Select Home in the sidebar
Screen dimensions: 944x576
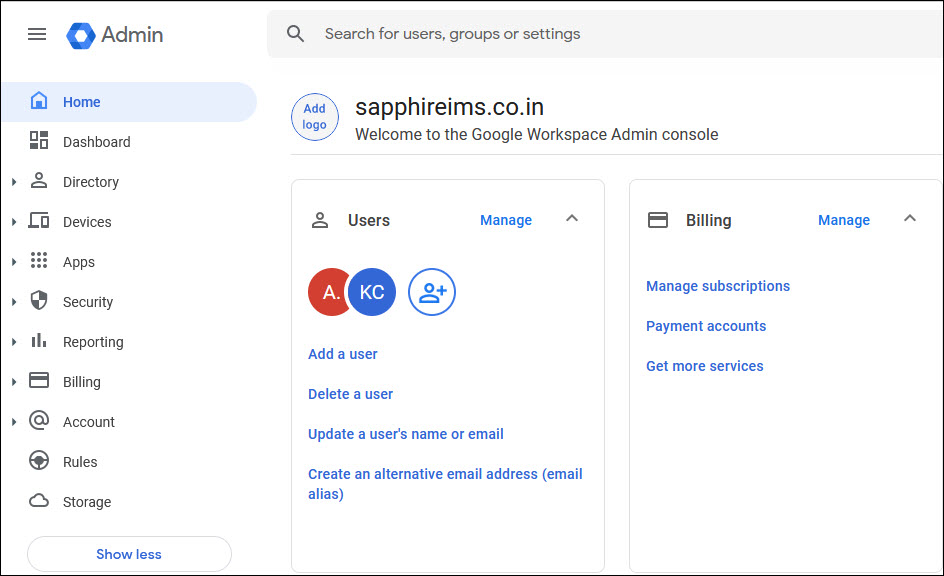pos(81,102)
